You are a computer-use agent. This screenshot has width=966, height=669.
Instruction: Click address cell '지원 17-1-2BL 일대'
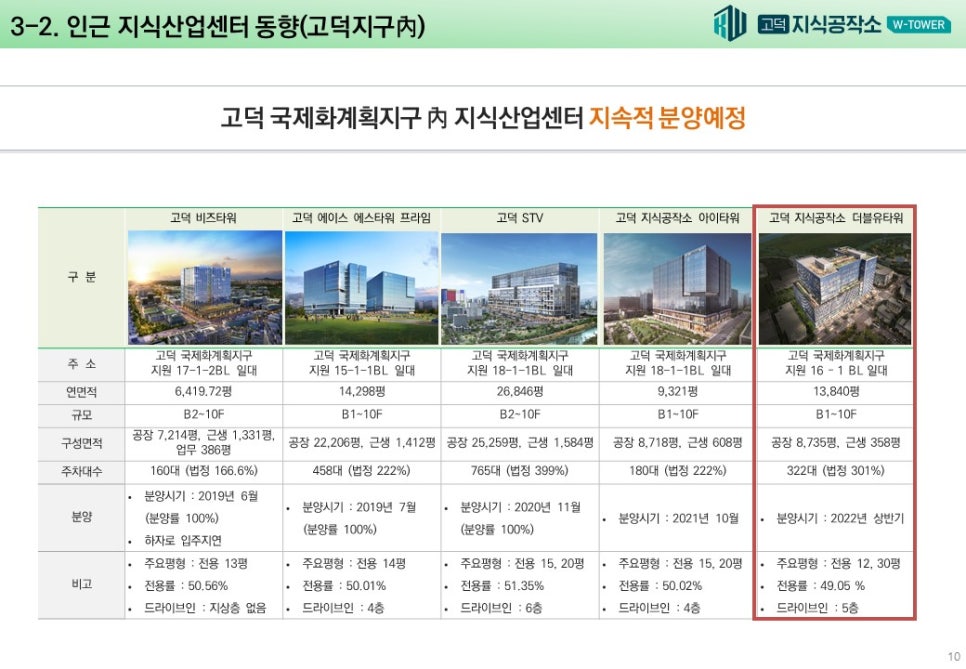point(204,371)
